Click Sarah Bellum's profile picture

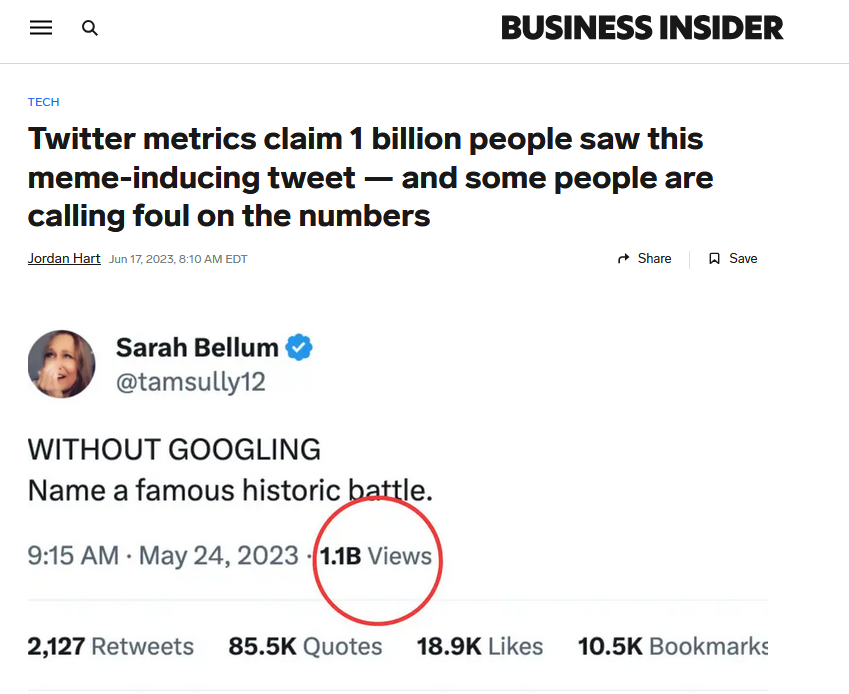point(62,364)
